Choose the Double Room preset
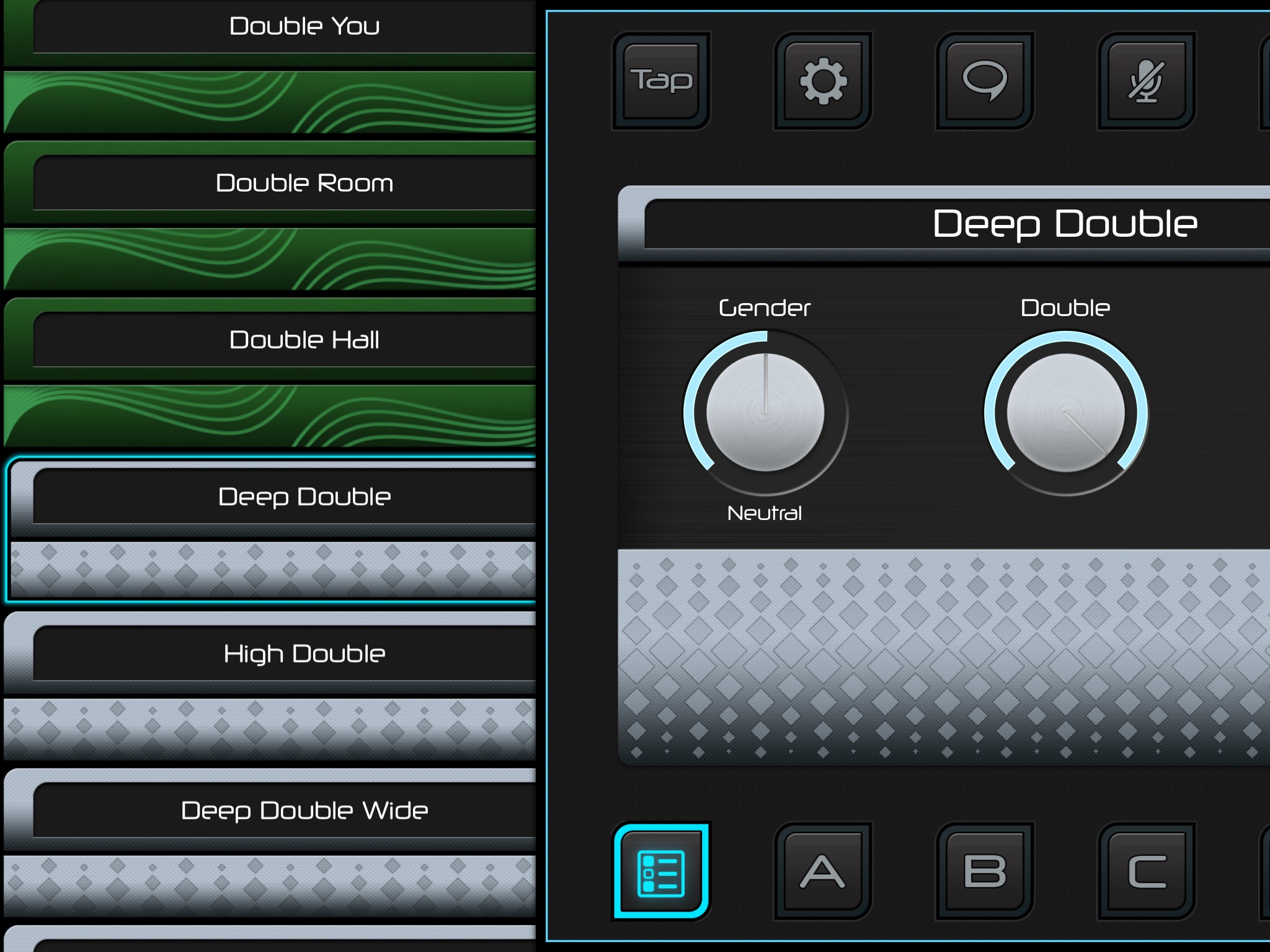 point(304,183)
